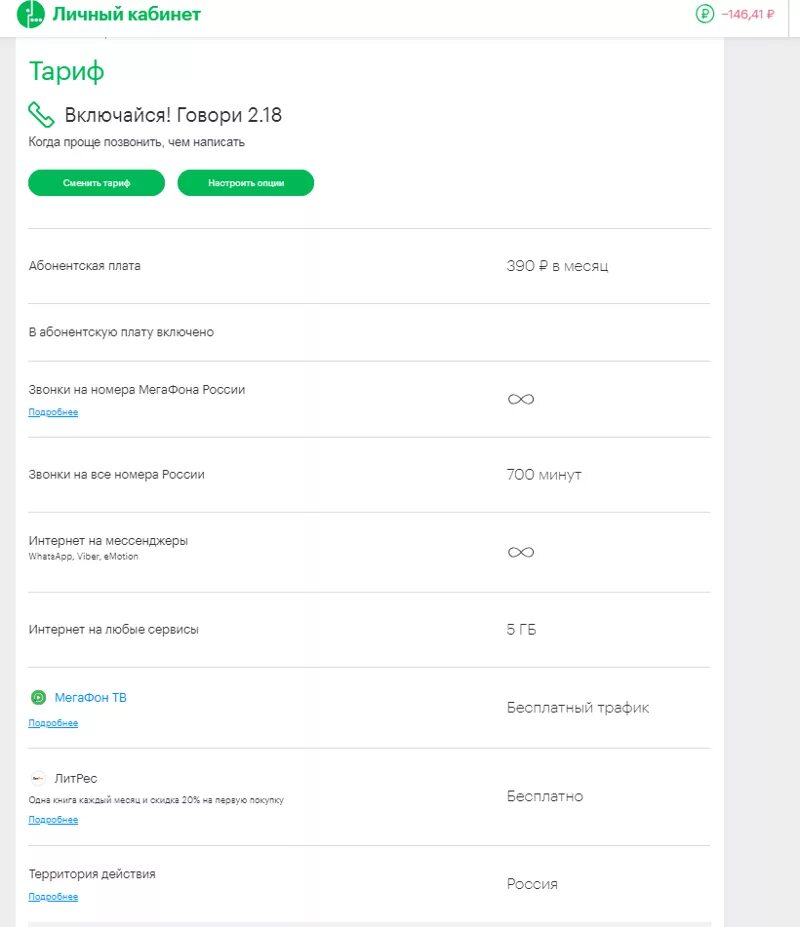Open Подробнее under МегаФон ТВ
Viewport: 800px width, 927px height.
click(x=53, y=723)
